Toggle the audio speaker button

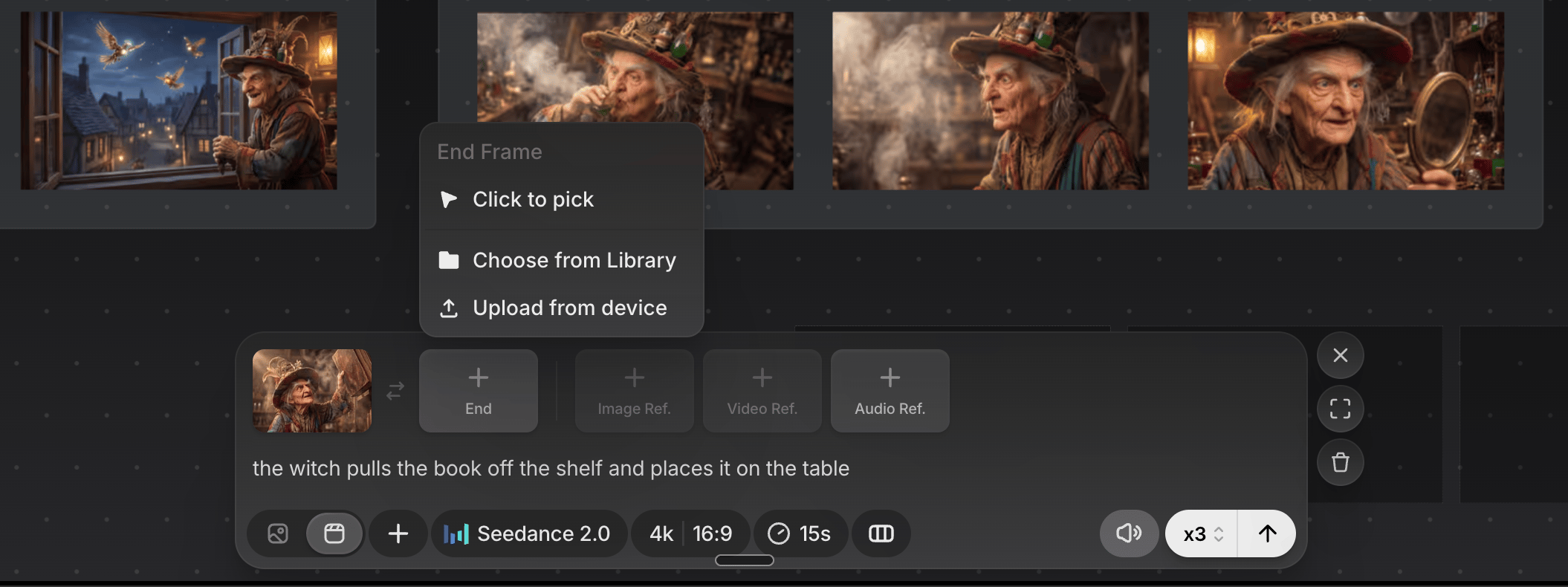point(1129,534)
